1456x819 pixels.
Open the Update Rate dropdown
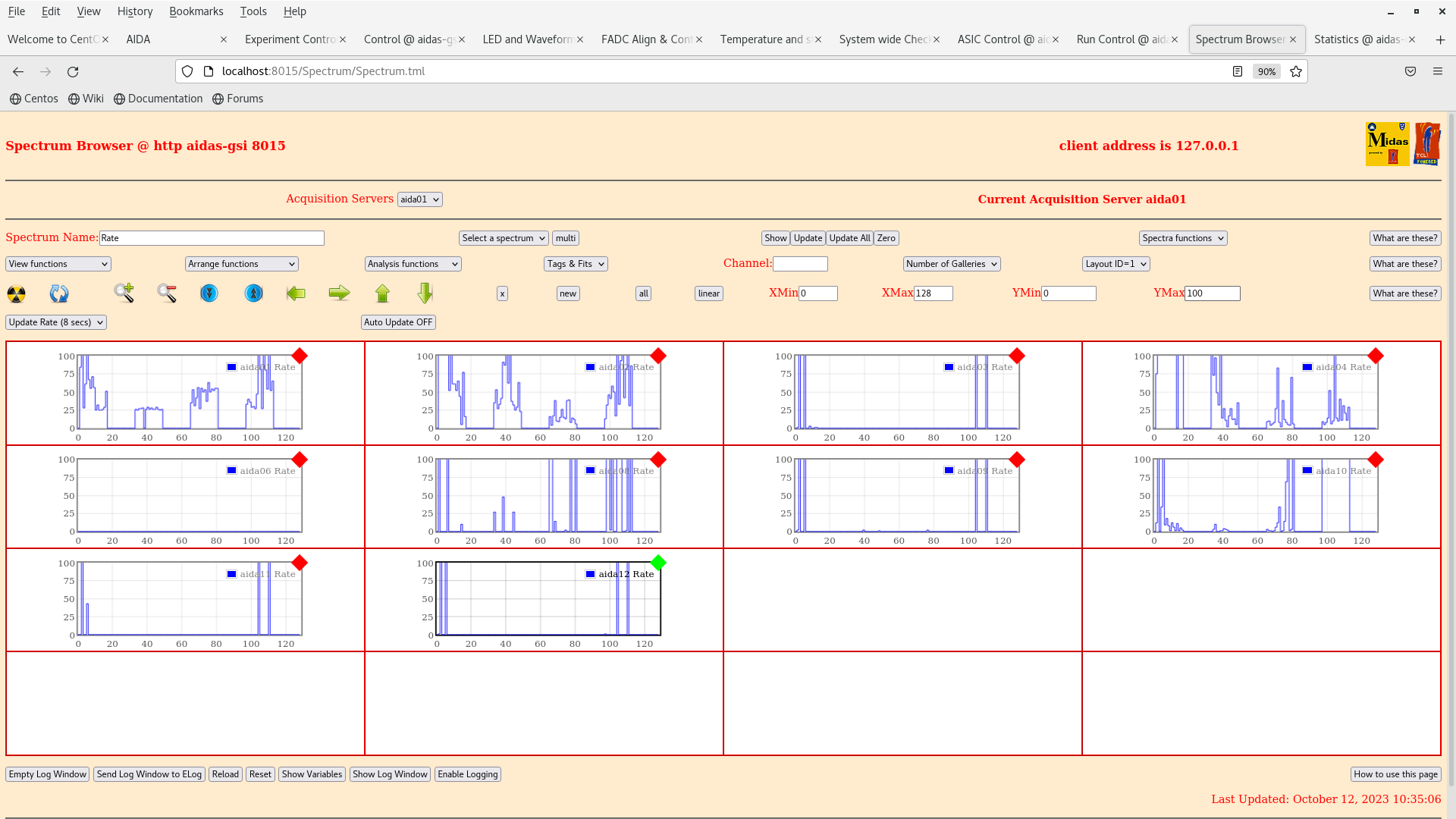(56, 322)
